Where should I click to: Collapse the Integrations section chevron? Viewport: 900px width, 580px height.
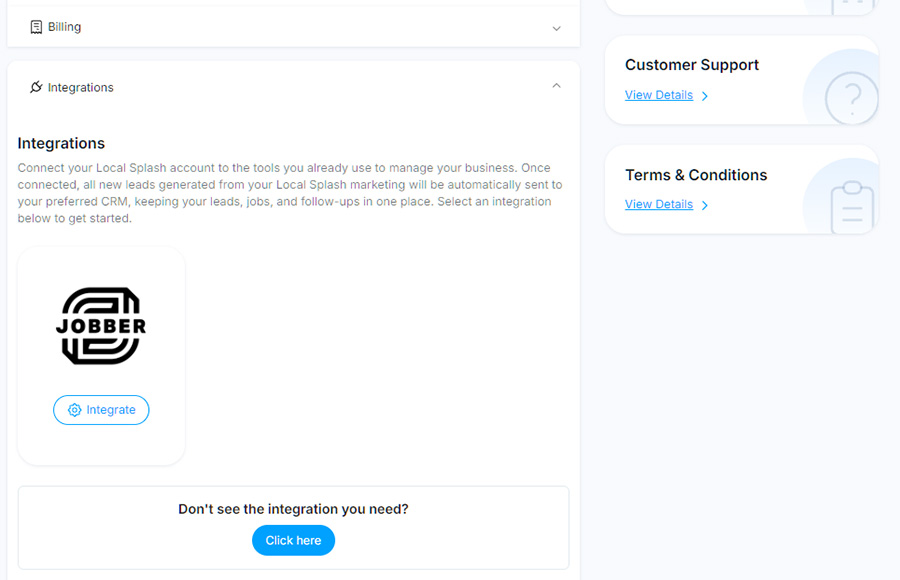pos(556,86)
